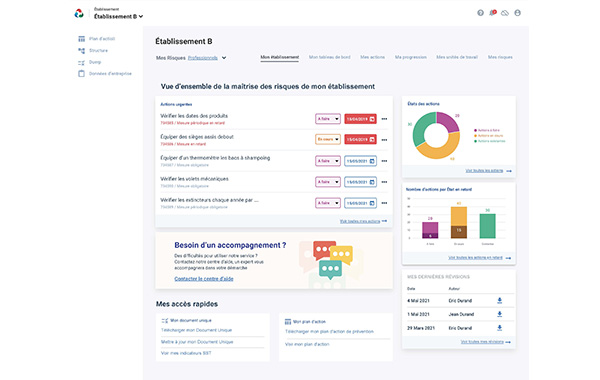
Task: Download the 29 Mars 2021 revision
Action: click(499, 328)
